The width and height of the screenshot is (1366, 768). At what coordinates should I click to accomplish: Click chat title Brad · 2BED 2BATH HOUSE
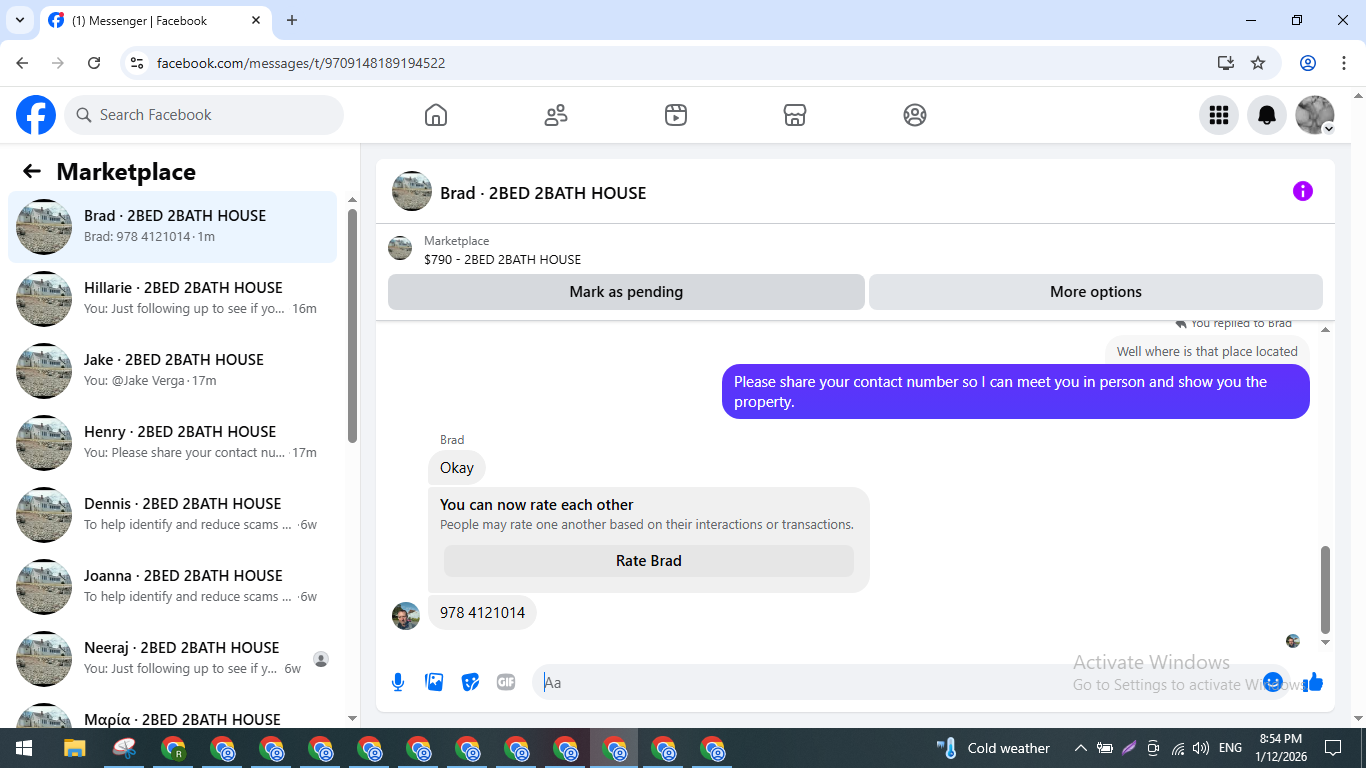(543, 193)
